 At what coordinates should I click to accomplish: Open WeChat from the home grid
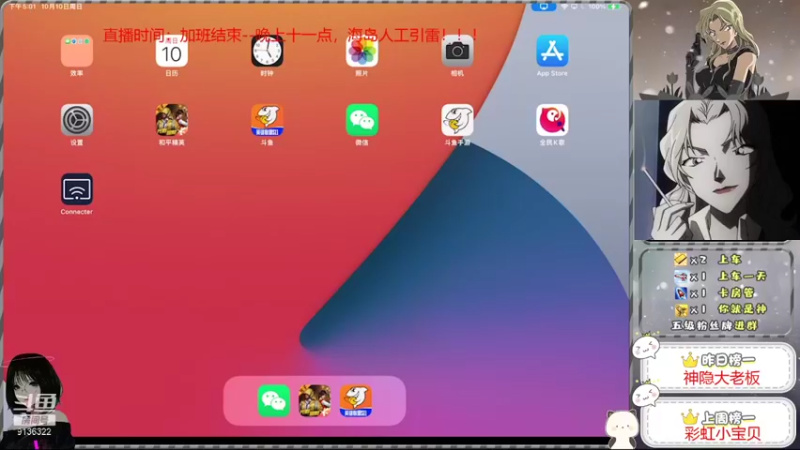[362, 120]
